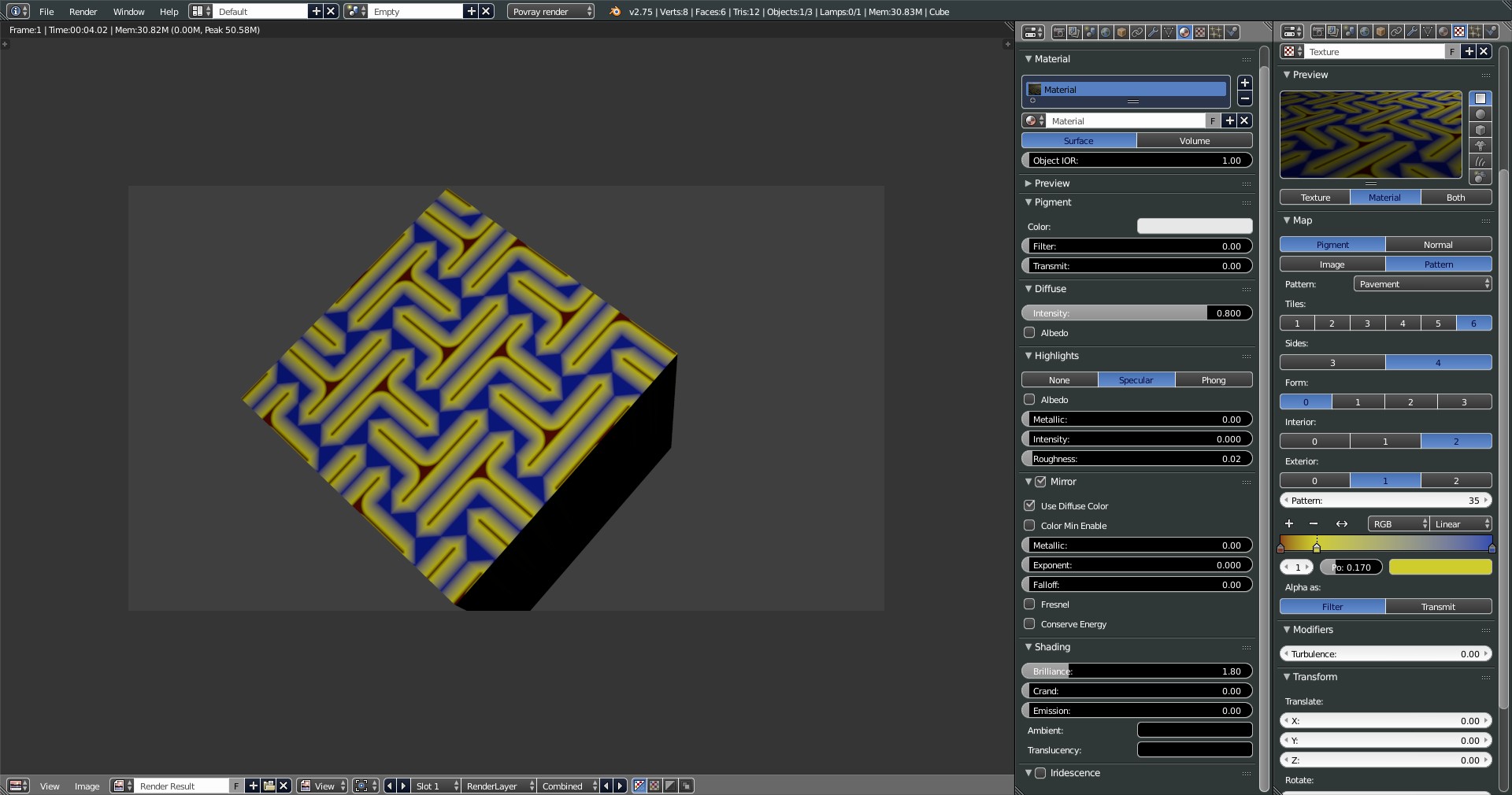1512x795 pixels.
Task: Click the Object IOR value field
Action: click(x=1136, y=161)
